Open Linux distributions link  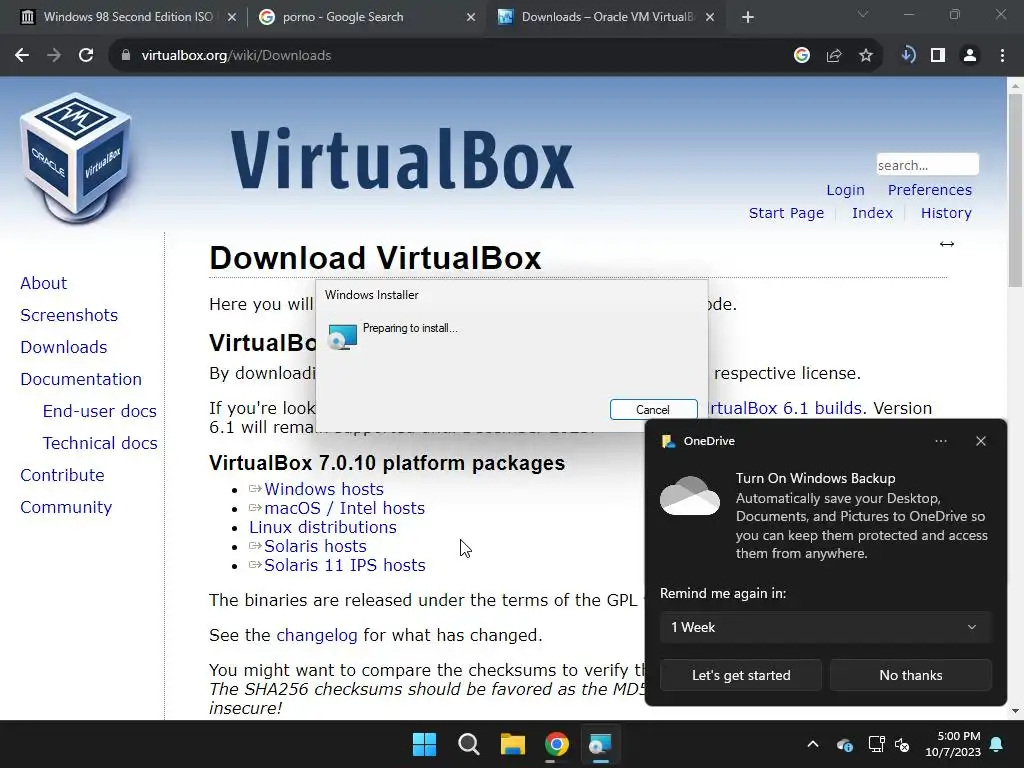pos(323,527)
